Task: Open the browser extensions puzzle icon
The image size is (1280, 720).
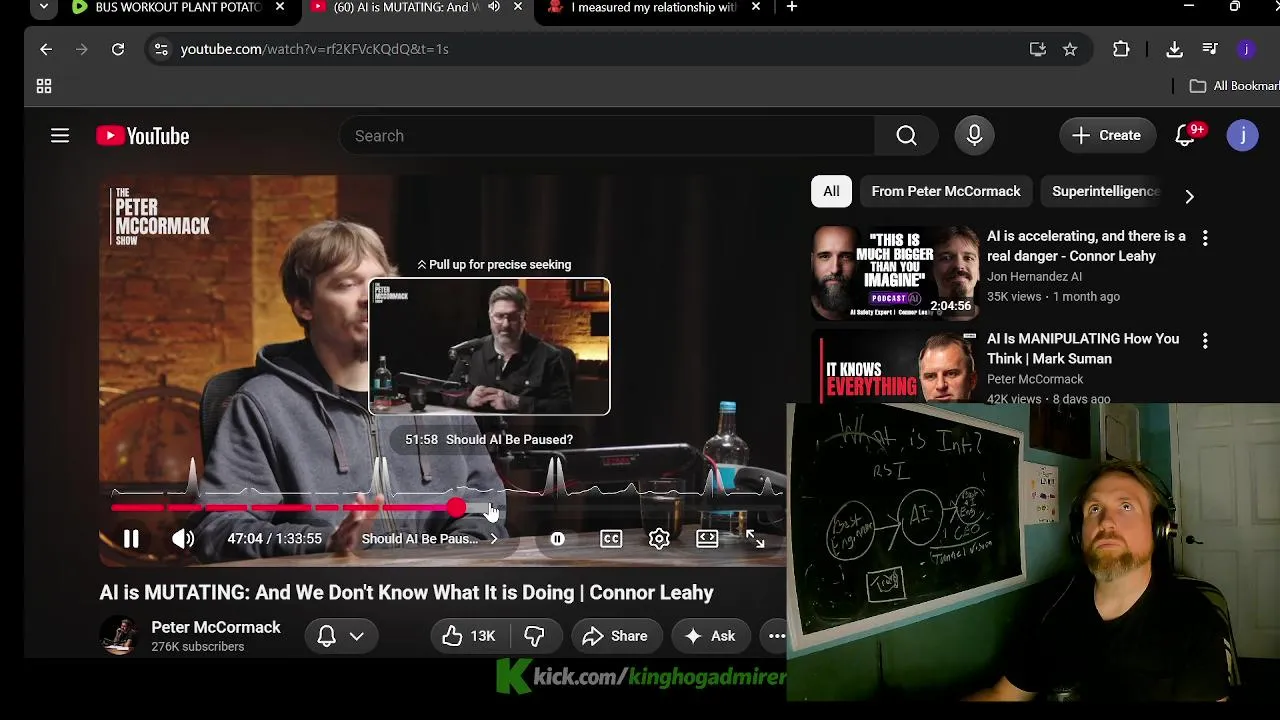Action: tap(1121, 49)
